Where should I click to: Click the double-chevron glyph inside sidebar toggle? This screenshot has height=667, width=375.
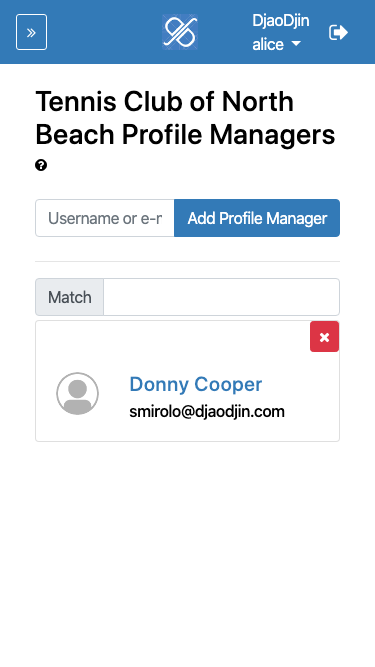[x=31, y=33]
